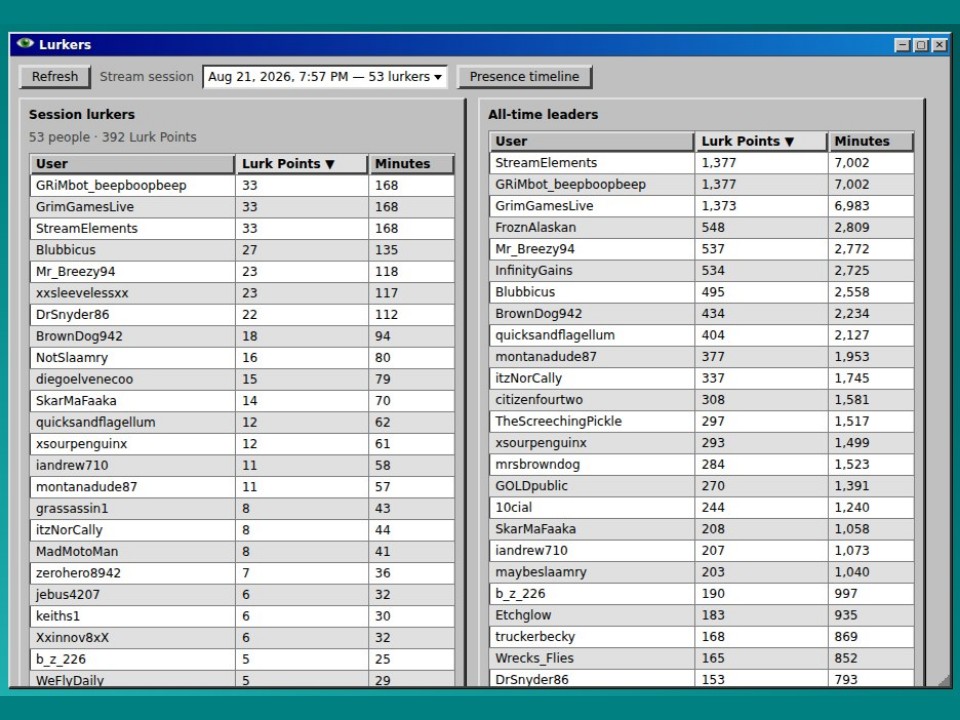Select quicksandflagellum in session lurkers
The width and height of the screenshot is (960, 720).
(242, 422)
